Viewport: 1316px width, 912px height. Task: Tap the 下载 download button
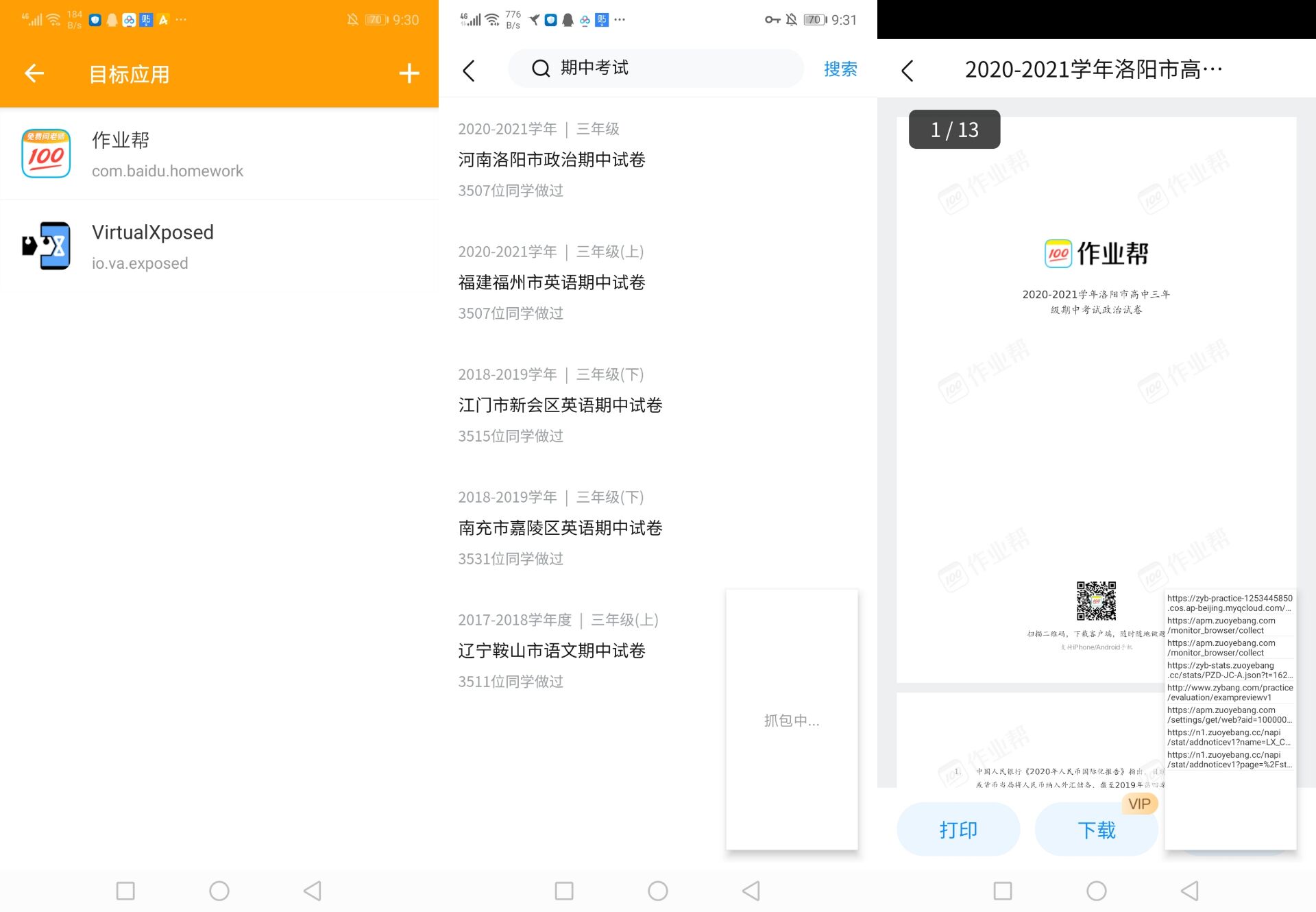point(1096,830)
